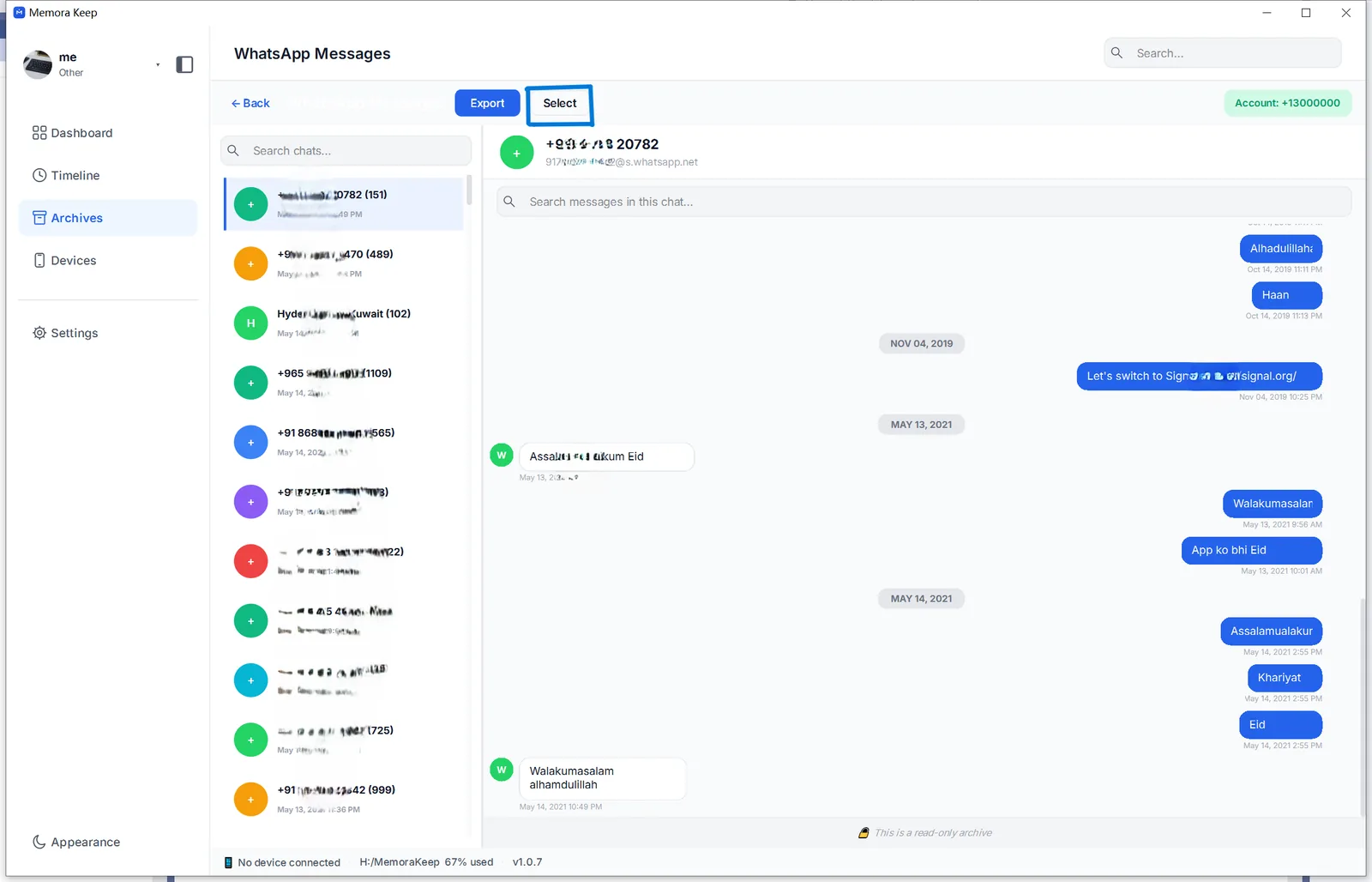This screenshot has width=1372, height=882.
Task: Click the Settings gear icon
Action: click(39, 333)
